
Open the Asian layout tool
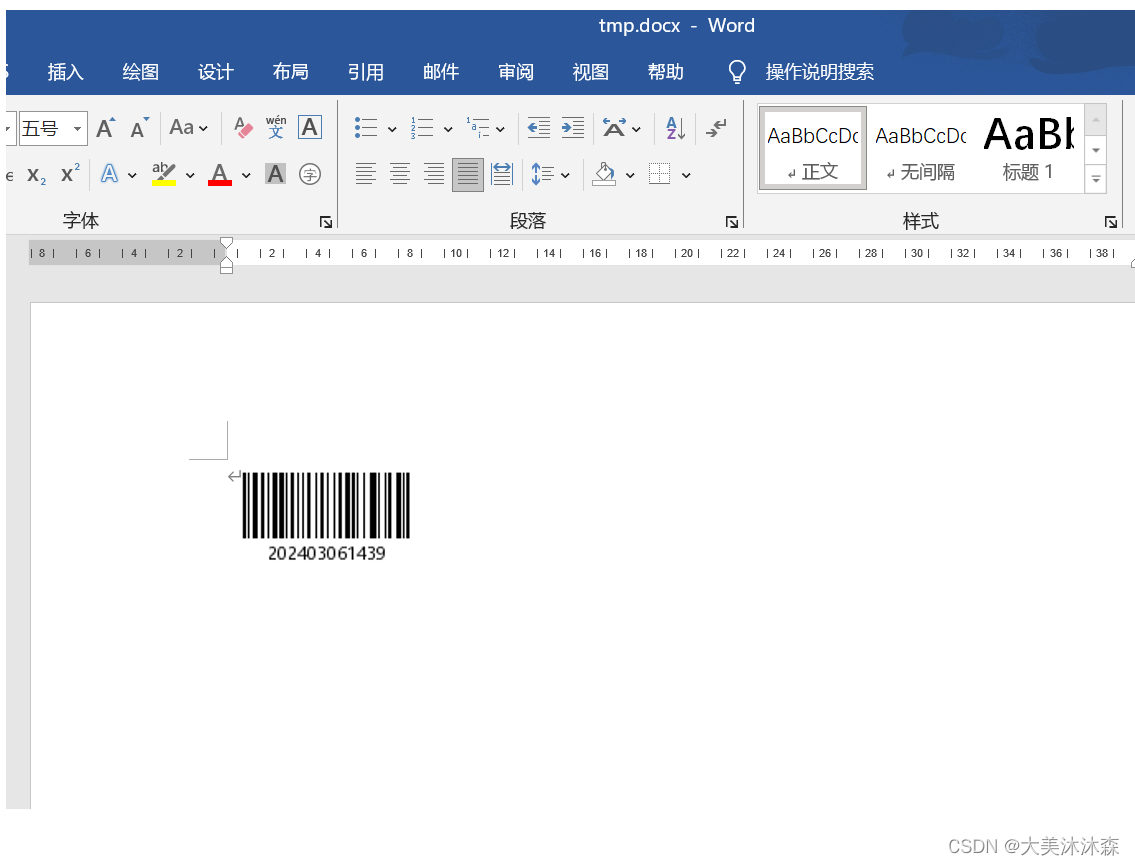click(614, 128)
